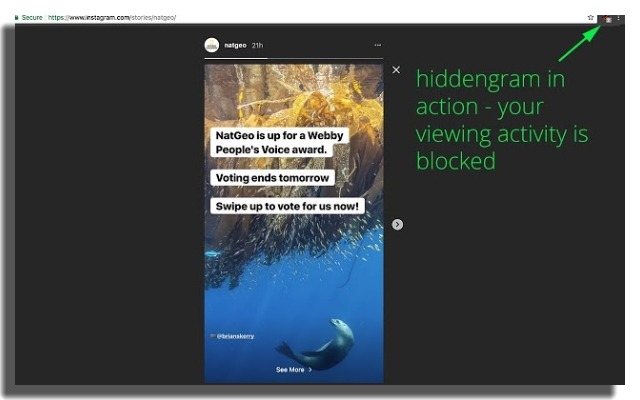Screen dimensions: 640x400
Task: Click the story progress bar
Action: [x=293, y=58]
